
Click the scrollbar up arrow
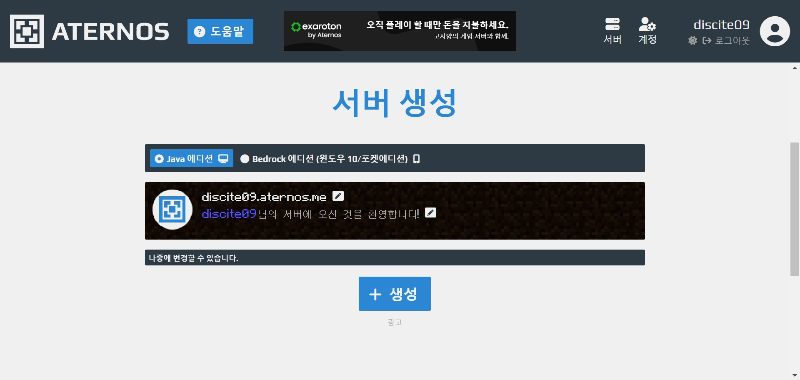(794, 67)
